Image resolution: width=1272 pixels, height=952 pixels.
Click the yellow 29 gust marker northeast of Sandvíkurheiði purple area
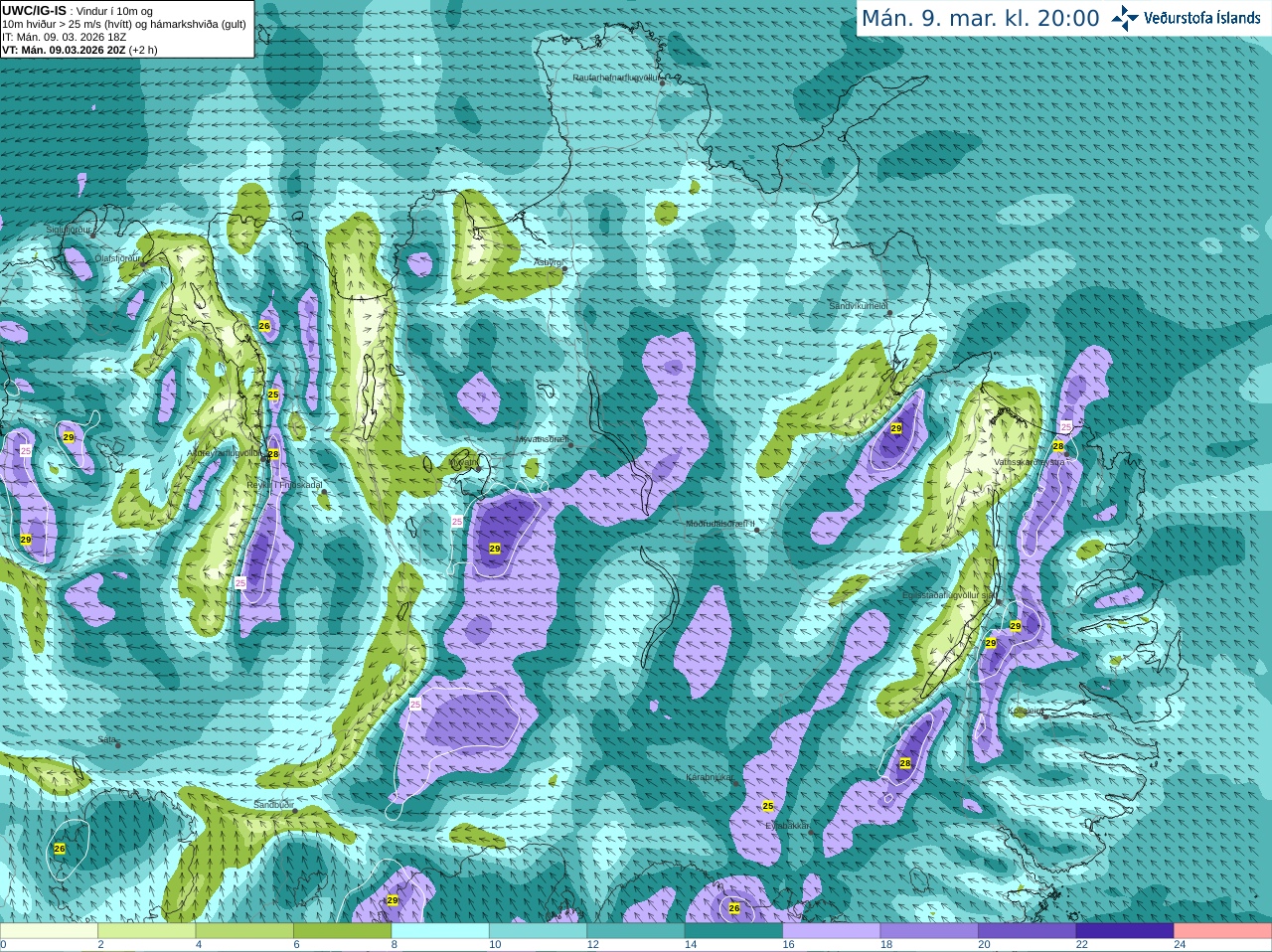(x=896, y=428)
